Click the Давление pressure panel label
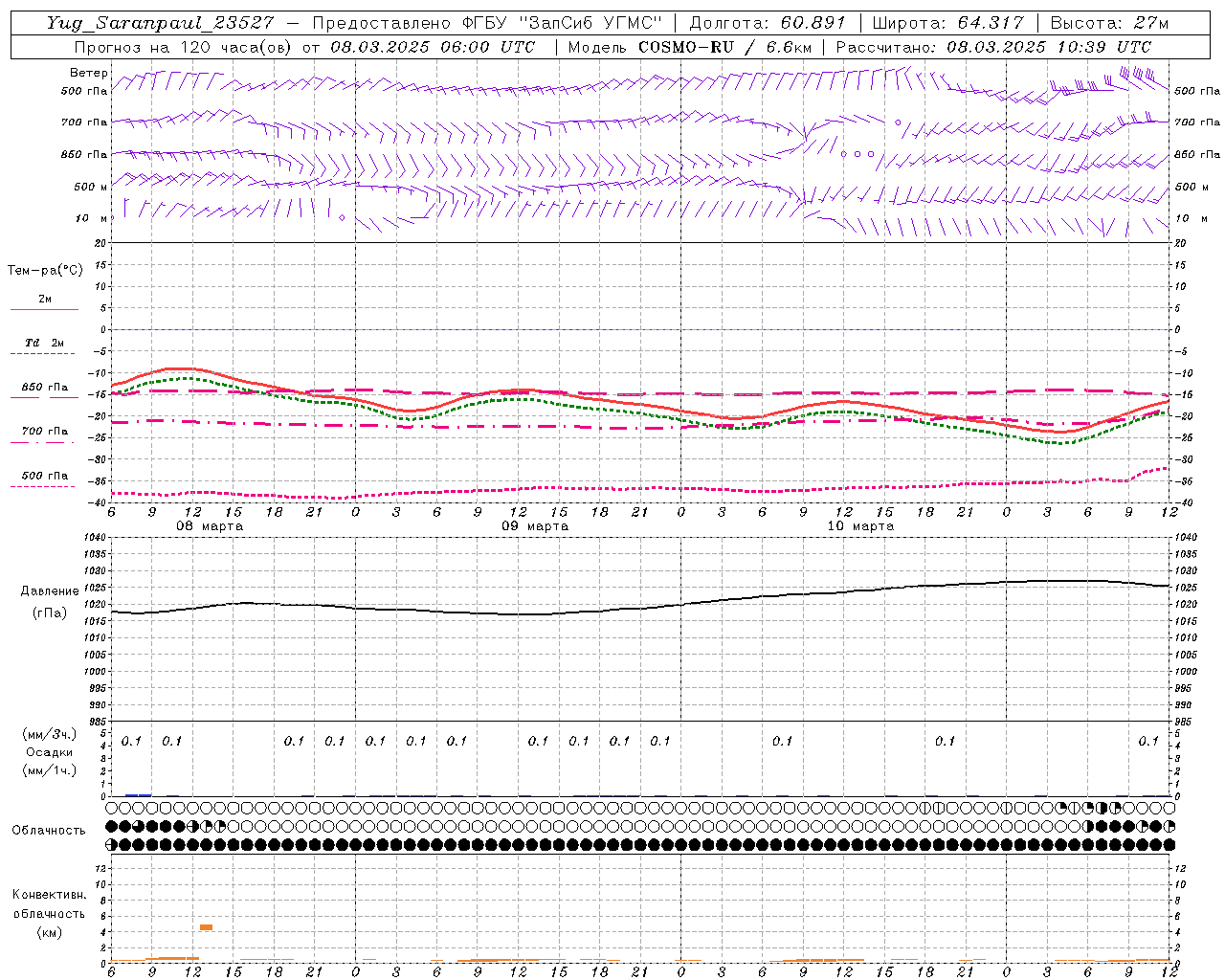 [x=50, y=591]
